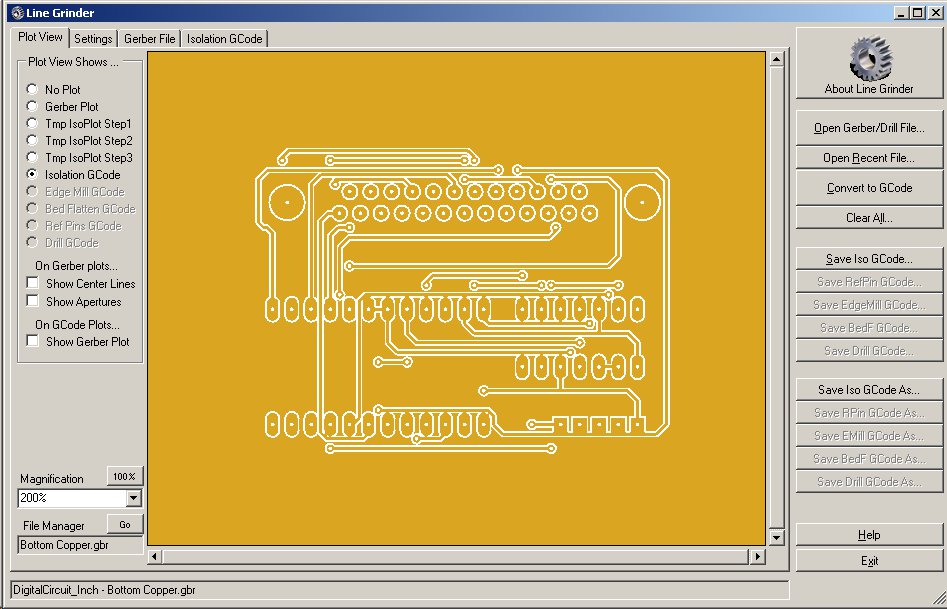Switch to the Settings tab

point(93,39)
